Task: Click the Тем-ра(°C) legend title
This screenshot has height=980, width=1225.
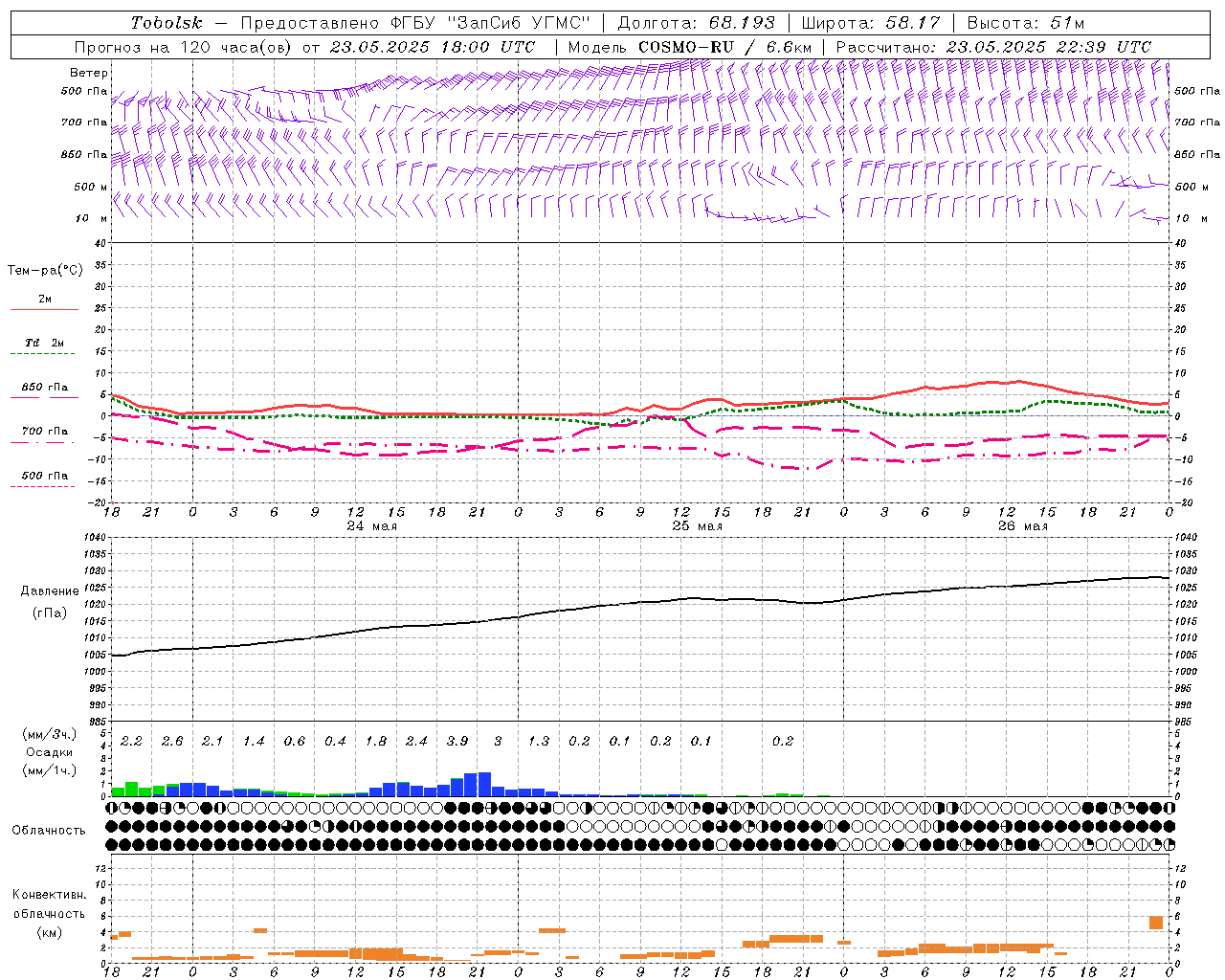Action: [x=45, y=271]
